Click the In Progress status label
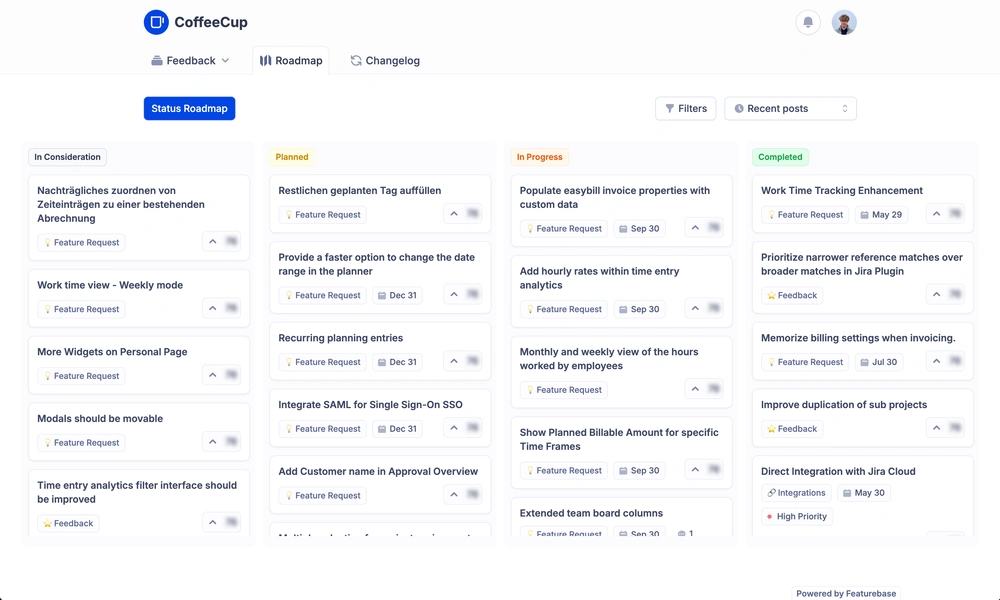This screenshot has width=1000, height=600. [x=540, y=157]
